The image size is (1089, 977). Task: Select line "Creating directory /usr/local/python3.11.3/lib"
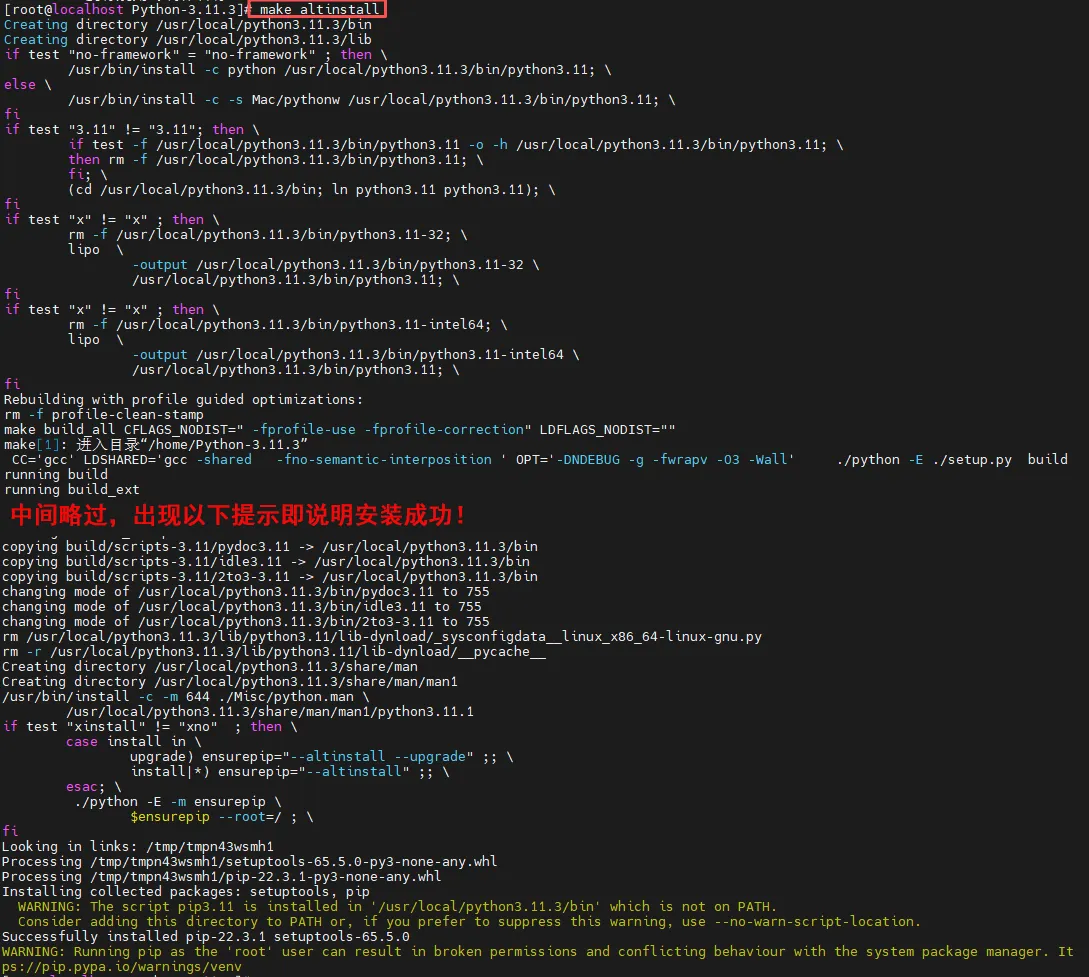pyautogui.click(x=188, y=40)
